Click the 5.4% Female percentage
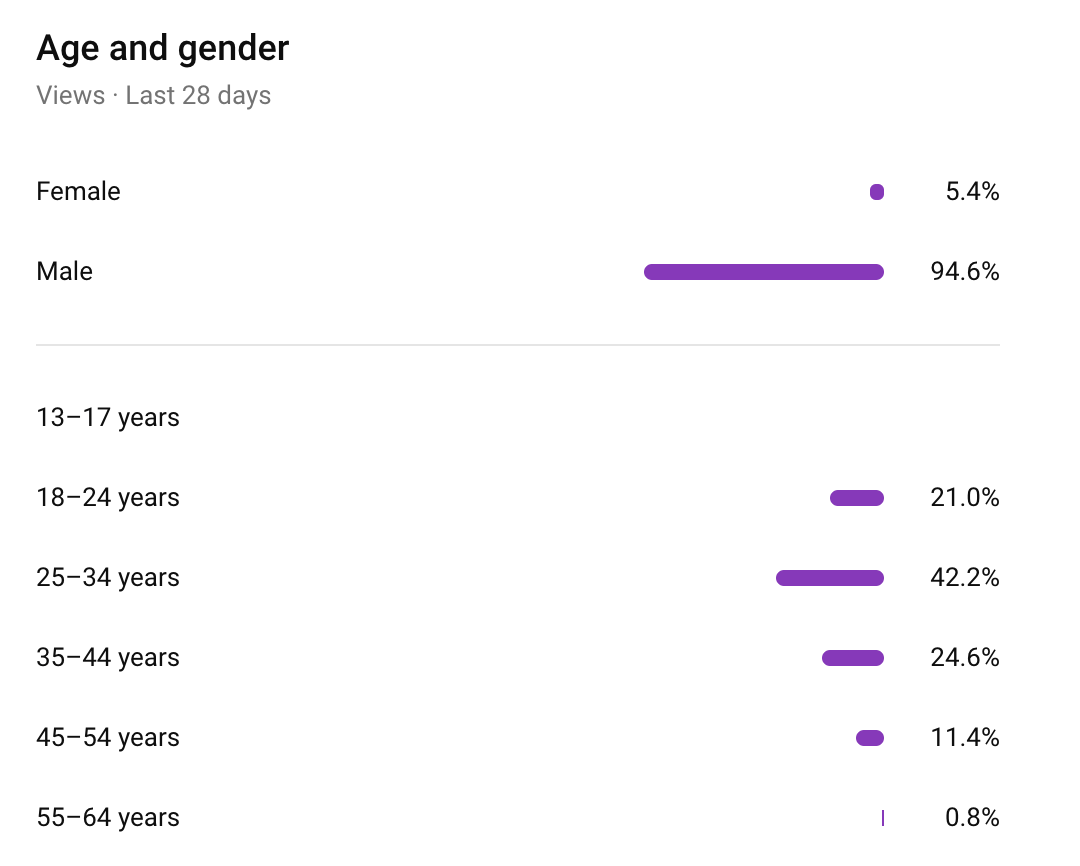Viewport: 1080px width, 866px height. point(972,191)
